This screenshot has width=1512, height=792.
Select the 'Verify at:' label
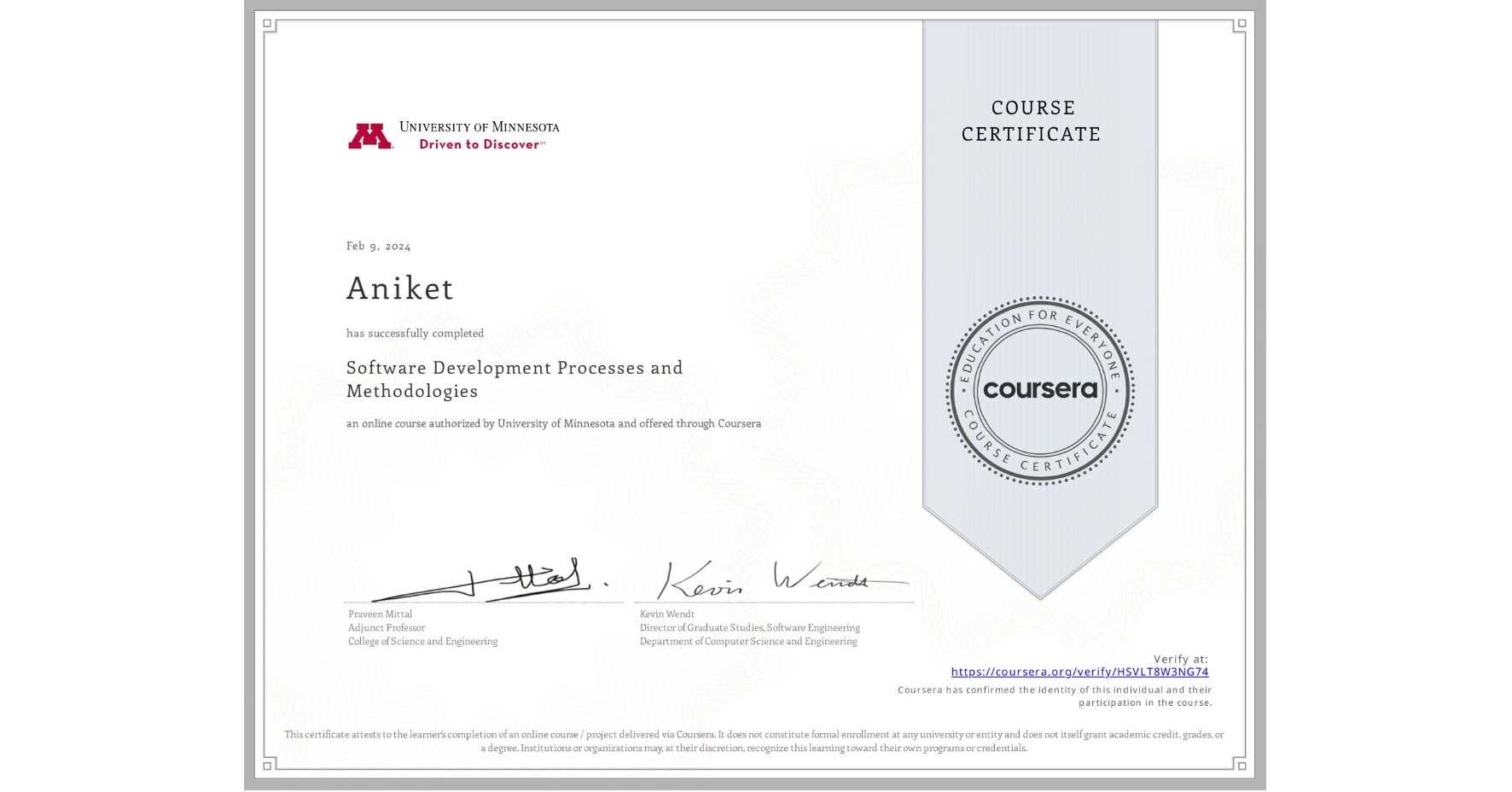pos(1181,659)
